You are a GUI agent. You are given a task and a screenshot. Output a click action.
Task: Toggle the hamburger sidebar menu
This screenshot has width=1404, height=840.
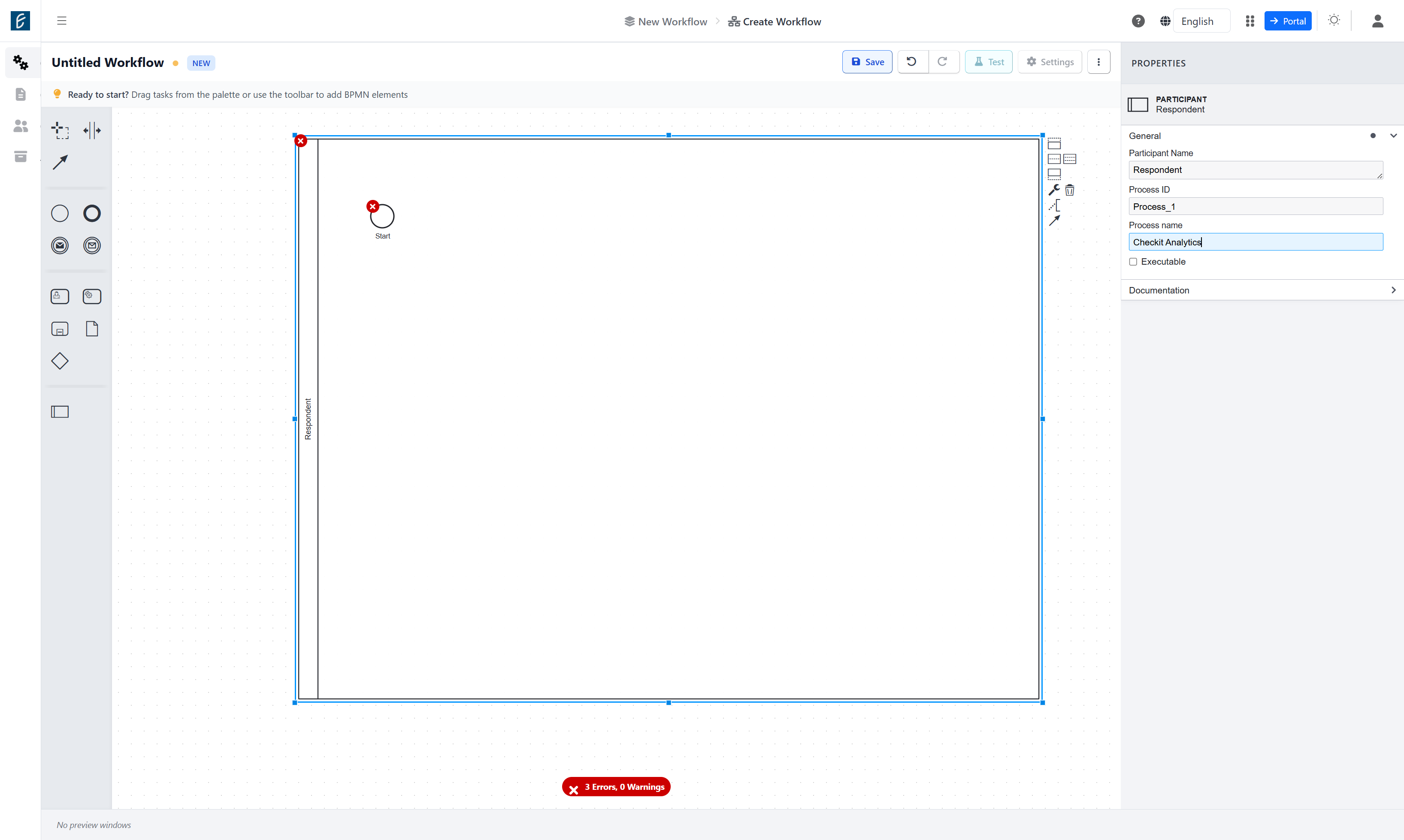point(62,21)
